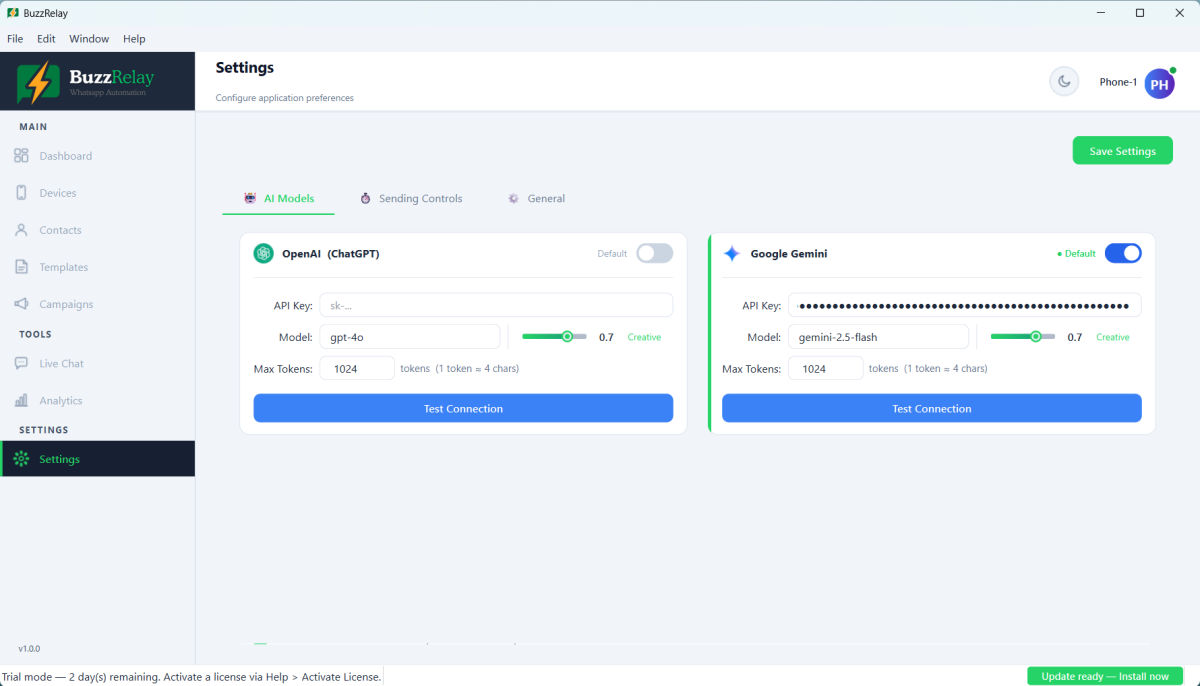Click the Gemini Max Tokens field
Image resolution: width=1200 pixels, height=686 pixels.
(826, 368)
